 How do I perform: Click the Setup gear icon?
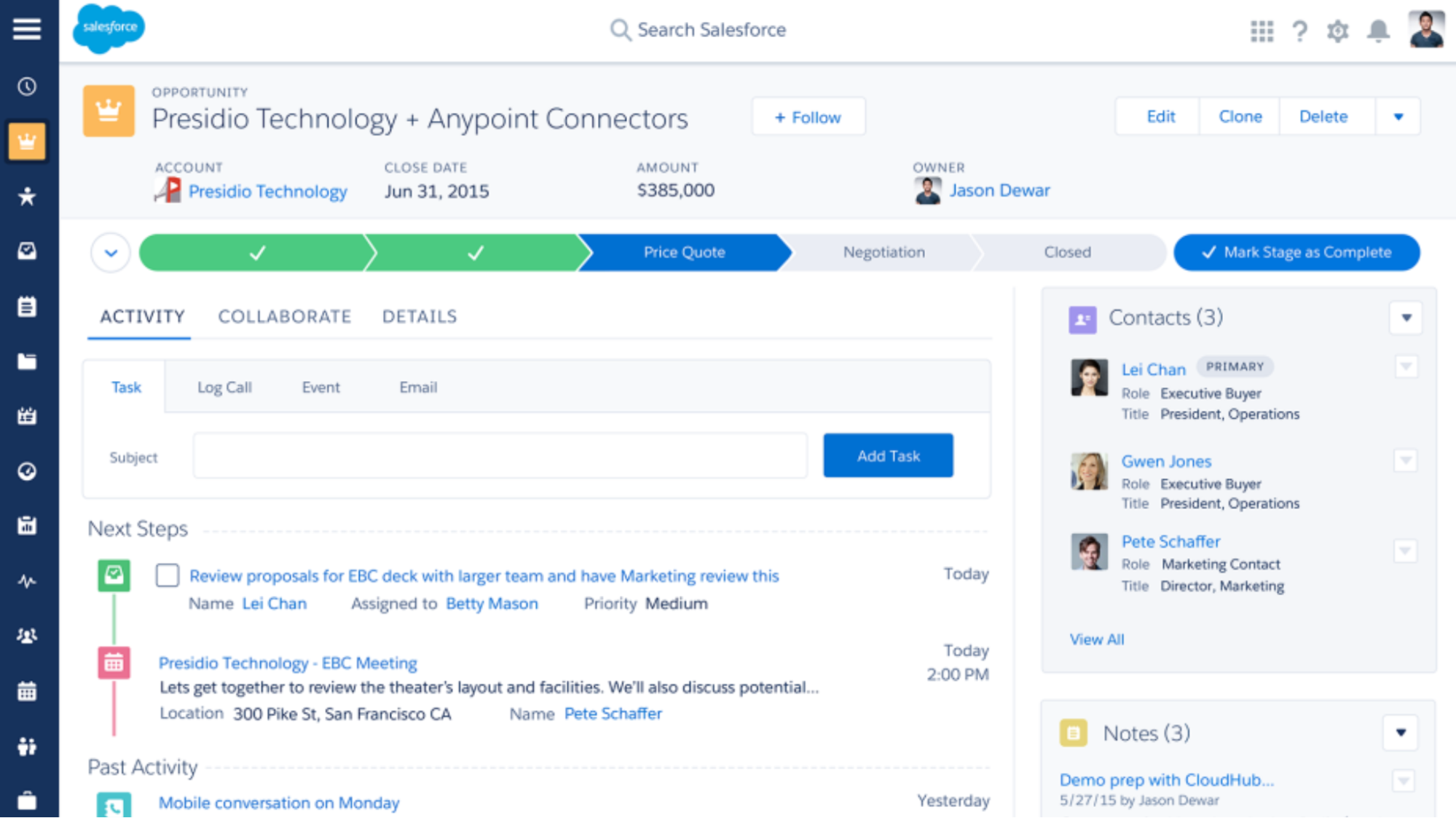tap(1338, 30)
